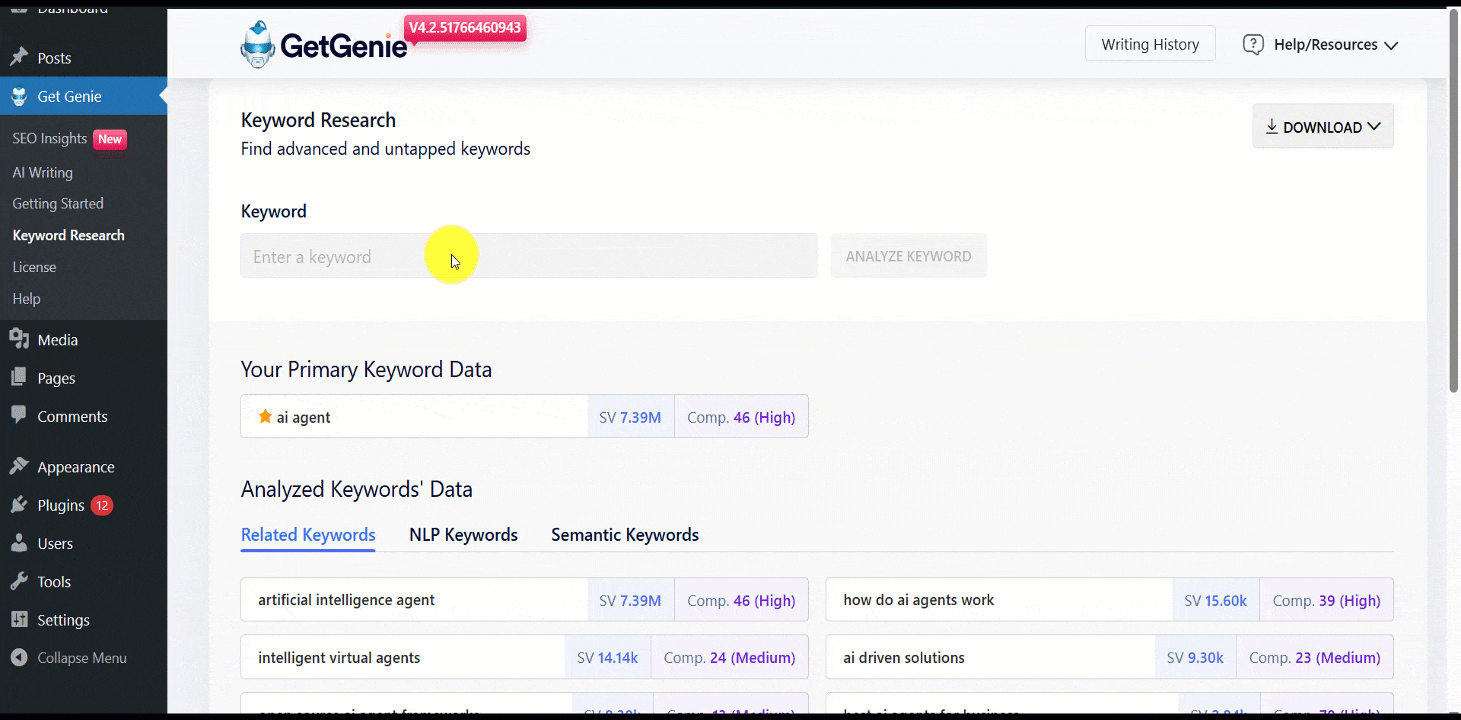The height and width of the screenshot is (720, 1461).
Task: Click the download arrow icon on DOWNLOAD button
Action: pyautogui.click(x=1271, y=126)
